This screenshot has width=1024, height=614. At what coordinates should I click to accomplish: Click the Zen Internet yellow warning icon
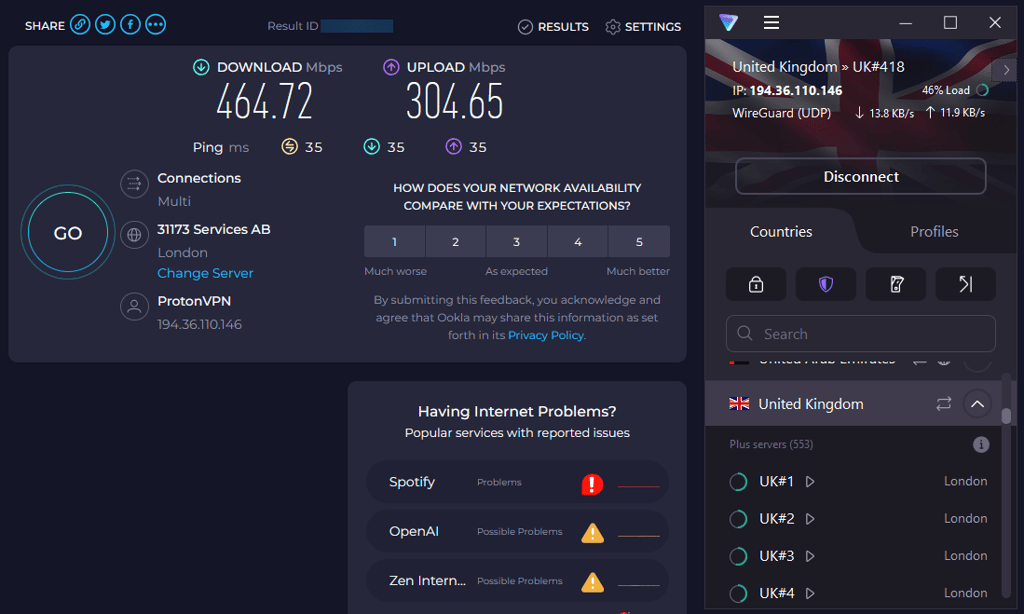[x=592, y=582]
